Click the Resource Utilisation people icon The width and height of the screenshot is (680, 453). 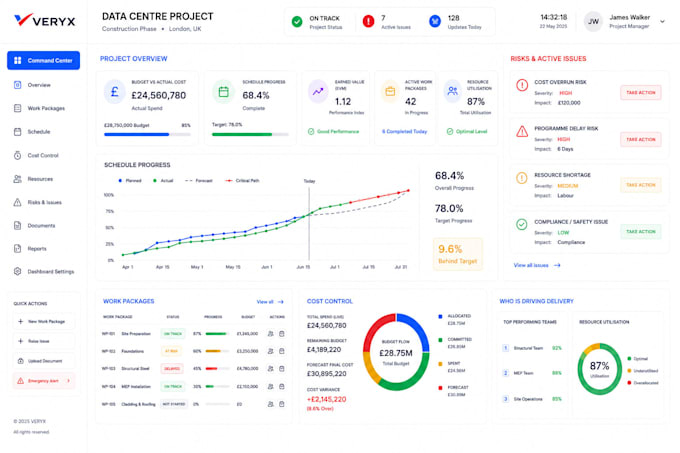[452, 91]
